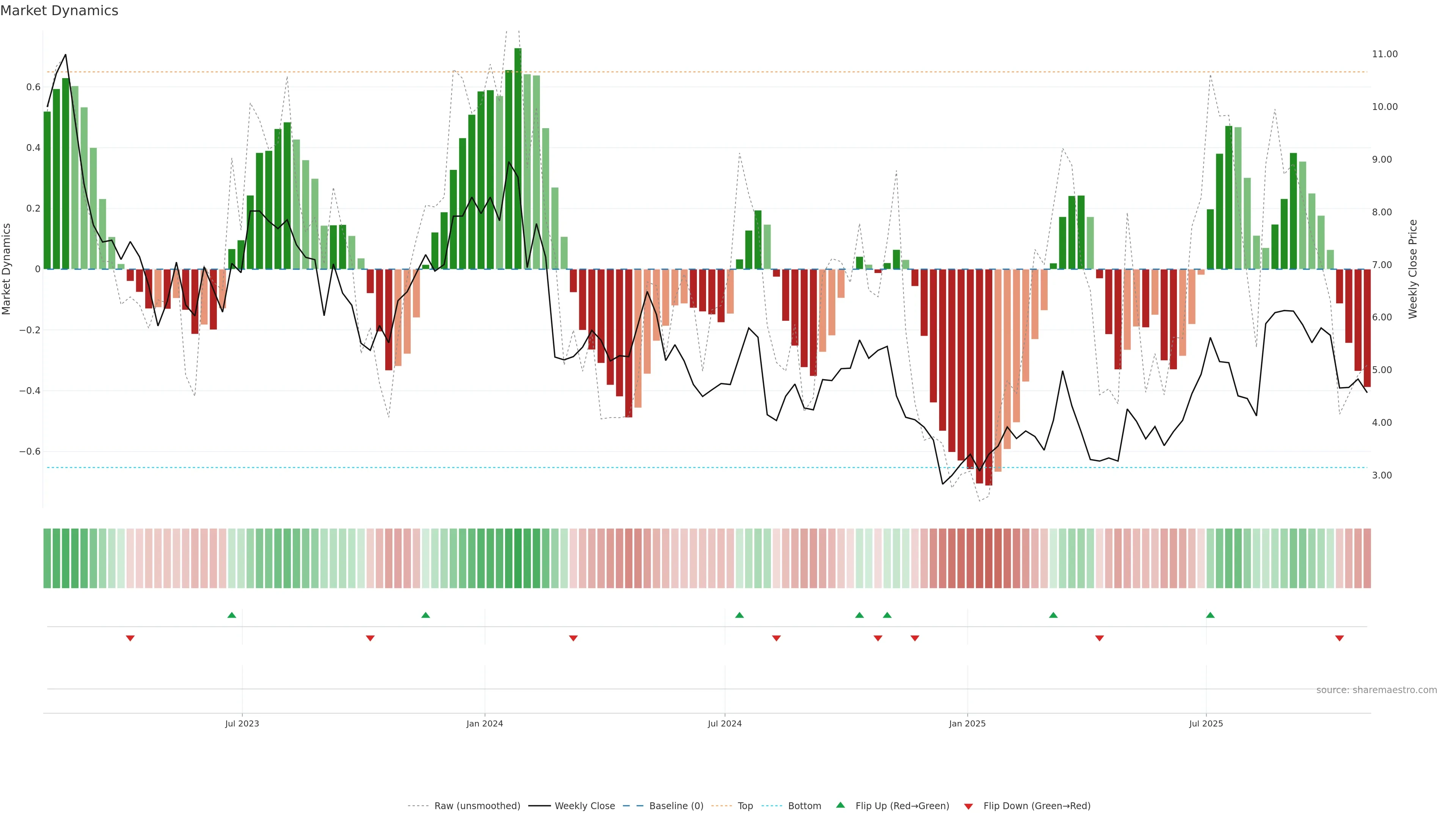The image size is (1456, 819).
Task: Click the Market Dynamics chart title
Action: click(60, 11)
